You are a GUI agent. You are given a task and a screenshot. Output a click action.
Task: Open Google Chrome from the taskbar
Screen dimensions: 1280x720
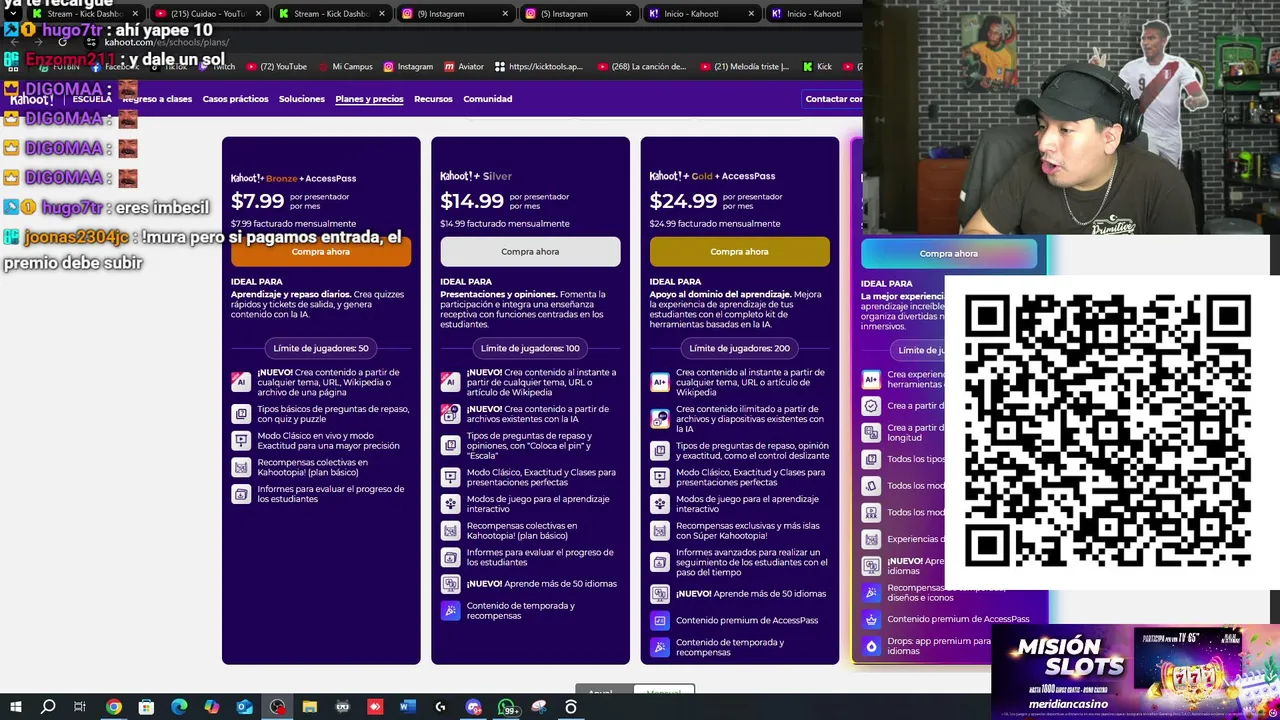pos(113,707)
